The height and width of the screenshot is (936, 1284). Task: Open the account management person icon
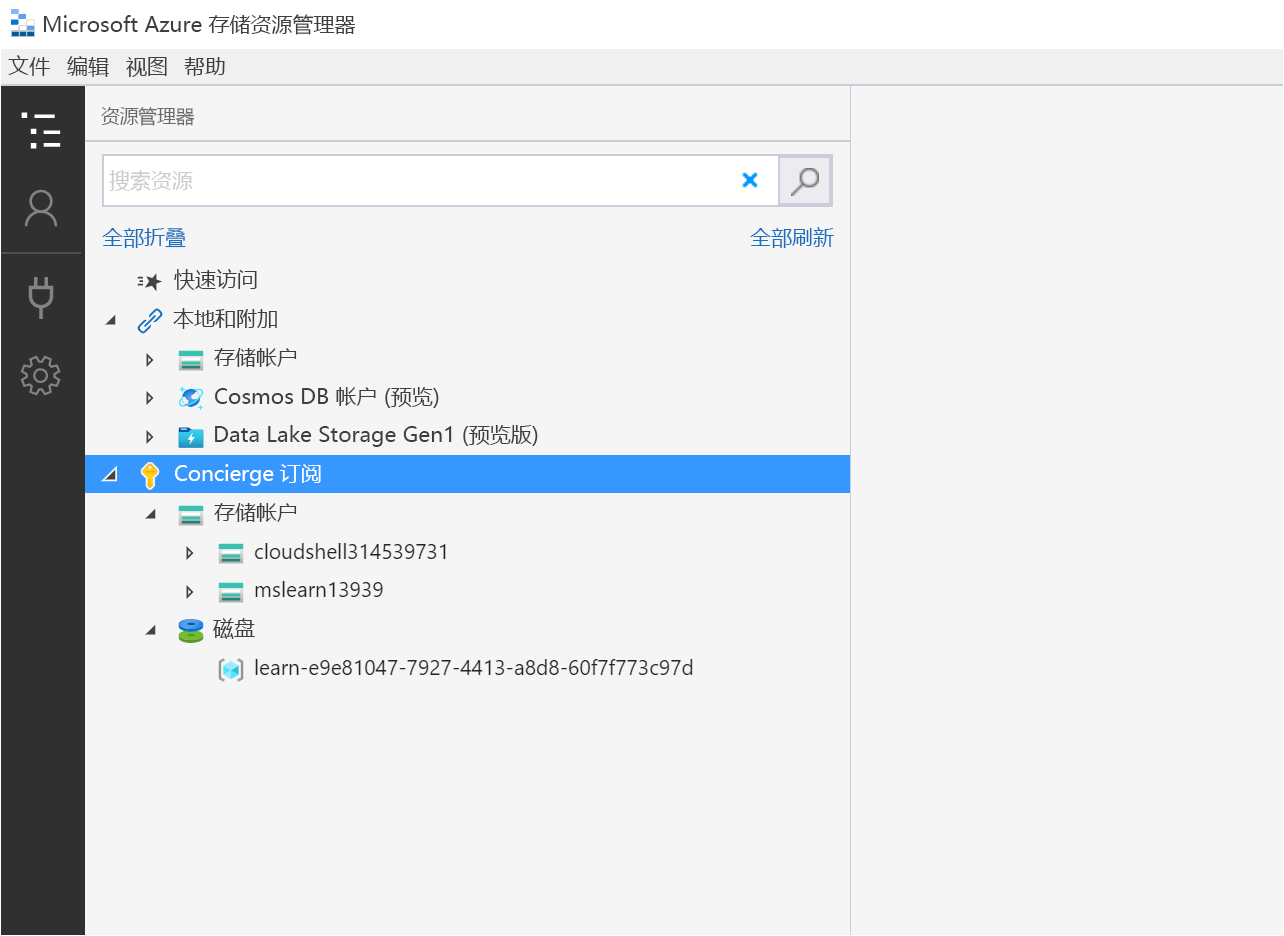pyautogui.click(x=41, y=209)
